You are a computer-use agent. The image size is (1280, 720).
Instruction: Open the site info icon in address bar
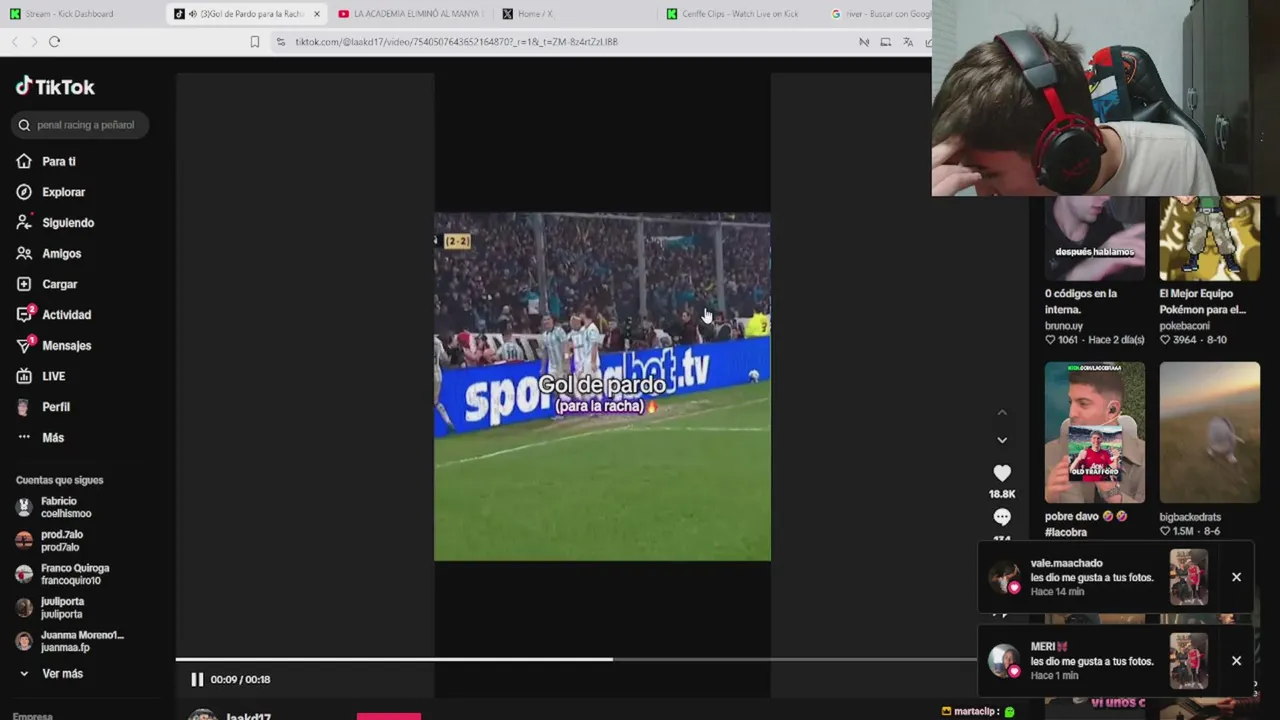[281, 42]
